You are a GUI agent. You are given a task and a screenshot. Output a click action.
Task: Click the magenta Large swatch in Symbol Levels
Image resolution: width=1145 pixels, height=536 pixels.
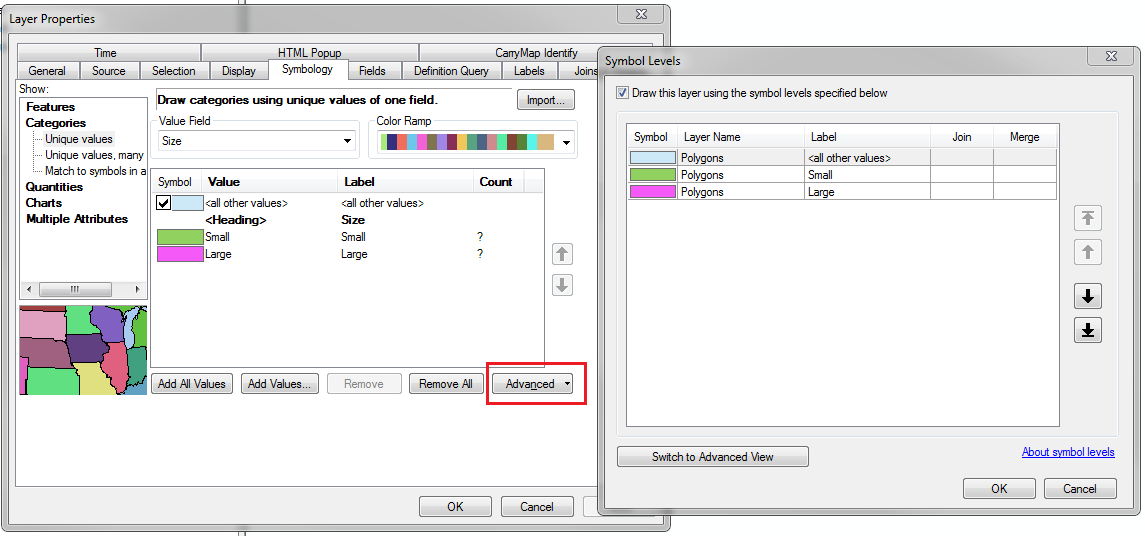[652, 192]
